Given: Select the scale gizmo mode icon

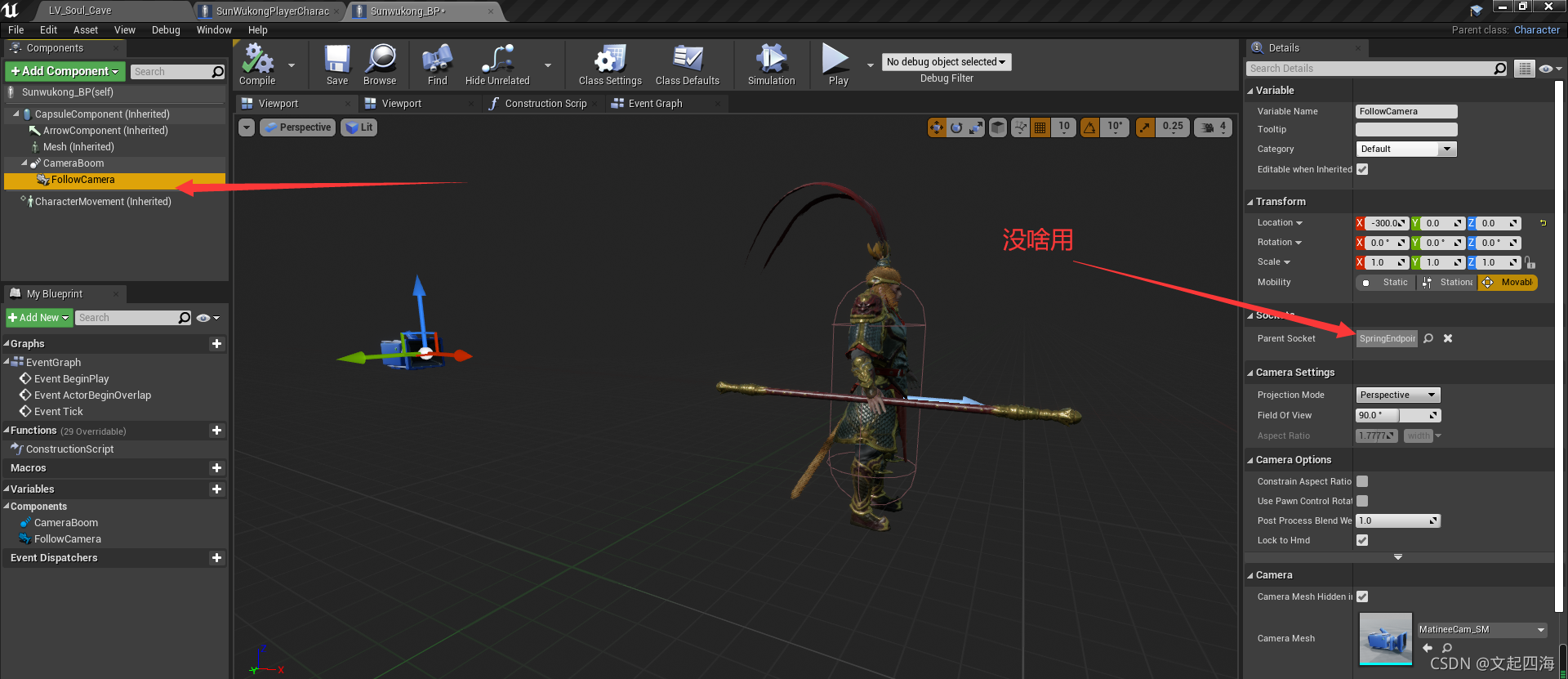Looking at the screenshot, I should click(976, 127).
